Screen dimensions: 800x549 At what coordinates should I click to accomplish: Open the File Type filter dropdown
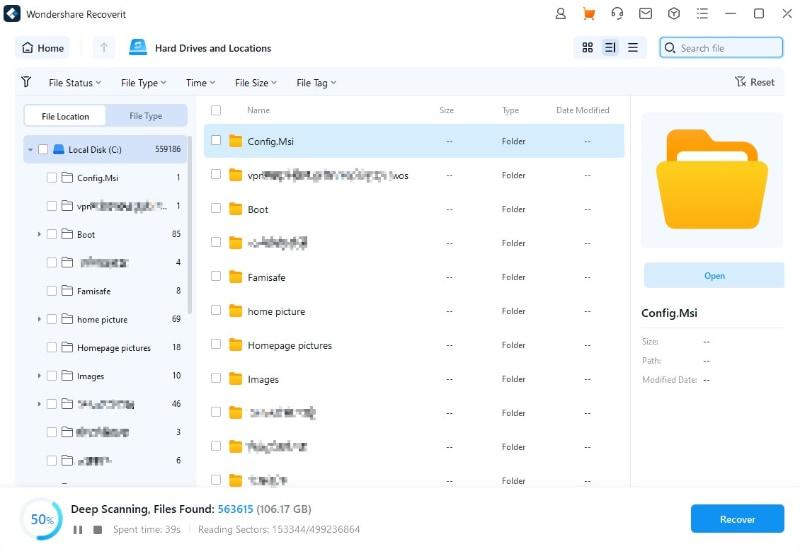(143, 83)
